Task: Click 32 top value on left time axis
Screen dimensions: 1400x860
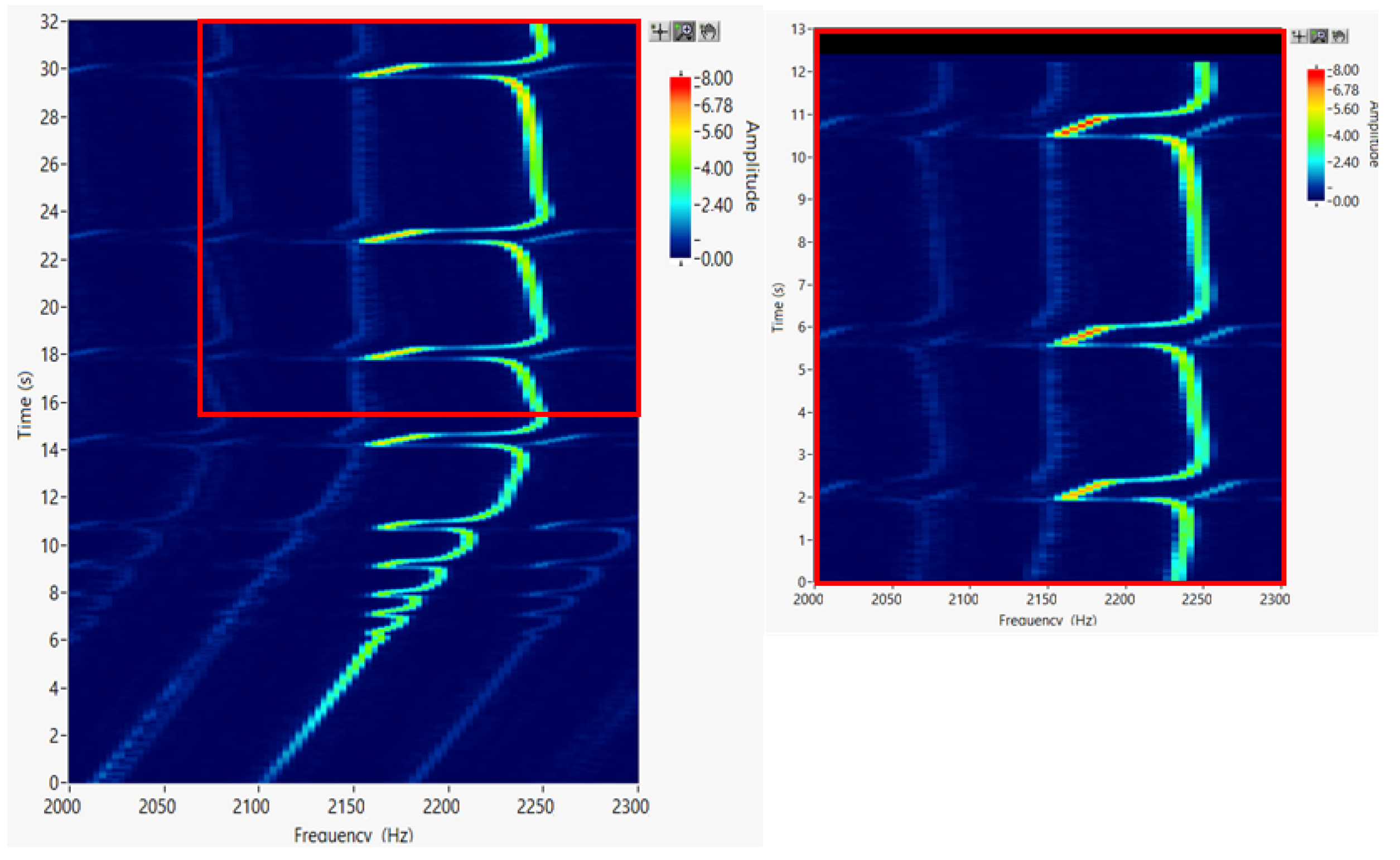Action: click(49, 22)
